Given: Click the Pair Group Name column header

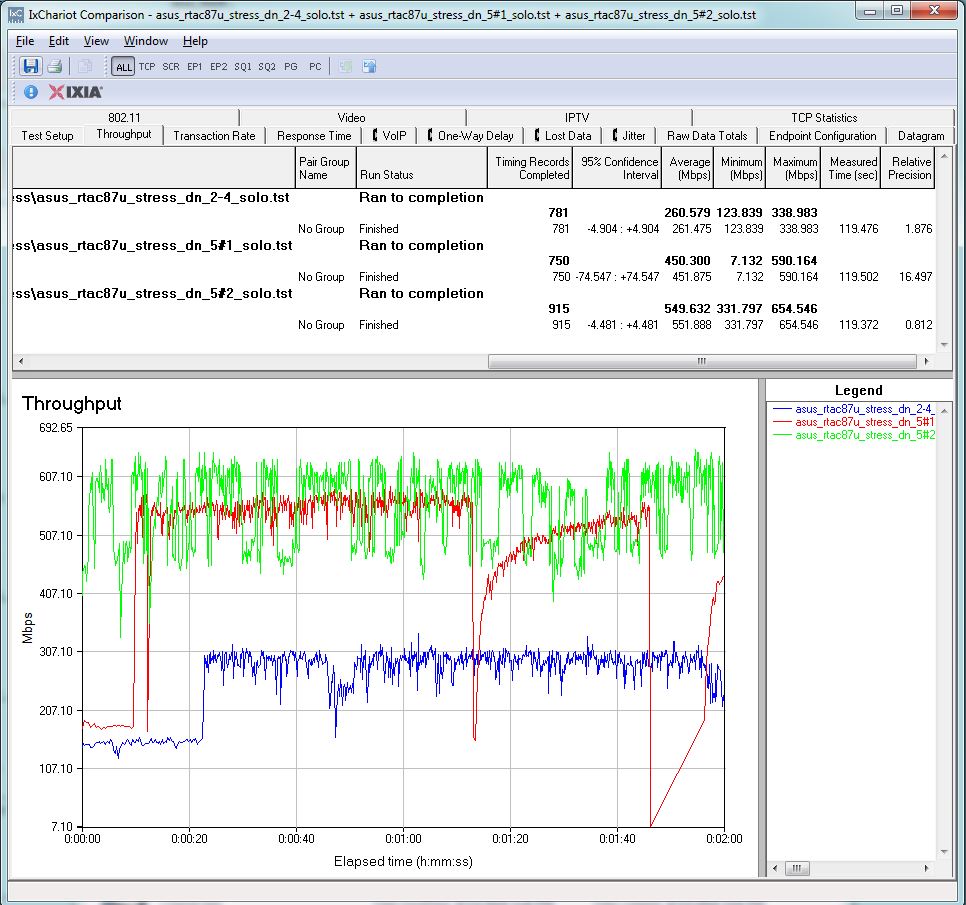Looking at the screenshot, I should (325, 168).
